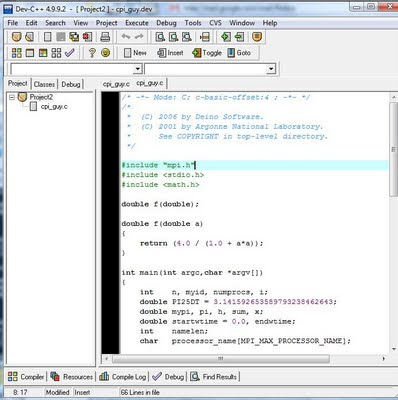This screenshot has height=400, width=398.
Task: Start debugging with checkmark icon
Action: (x=69, y=53)
